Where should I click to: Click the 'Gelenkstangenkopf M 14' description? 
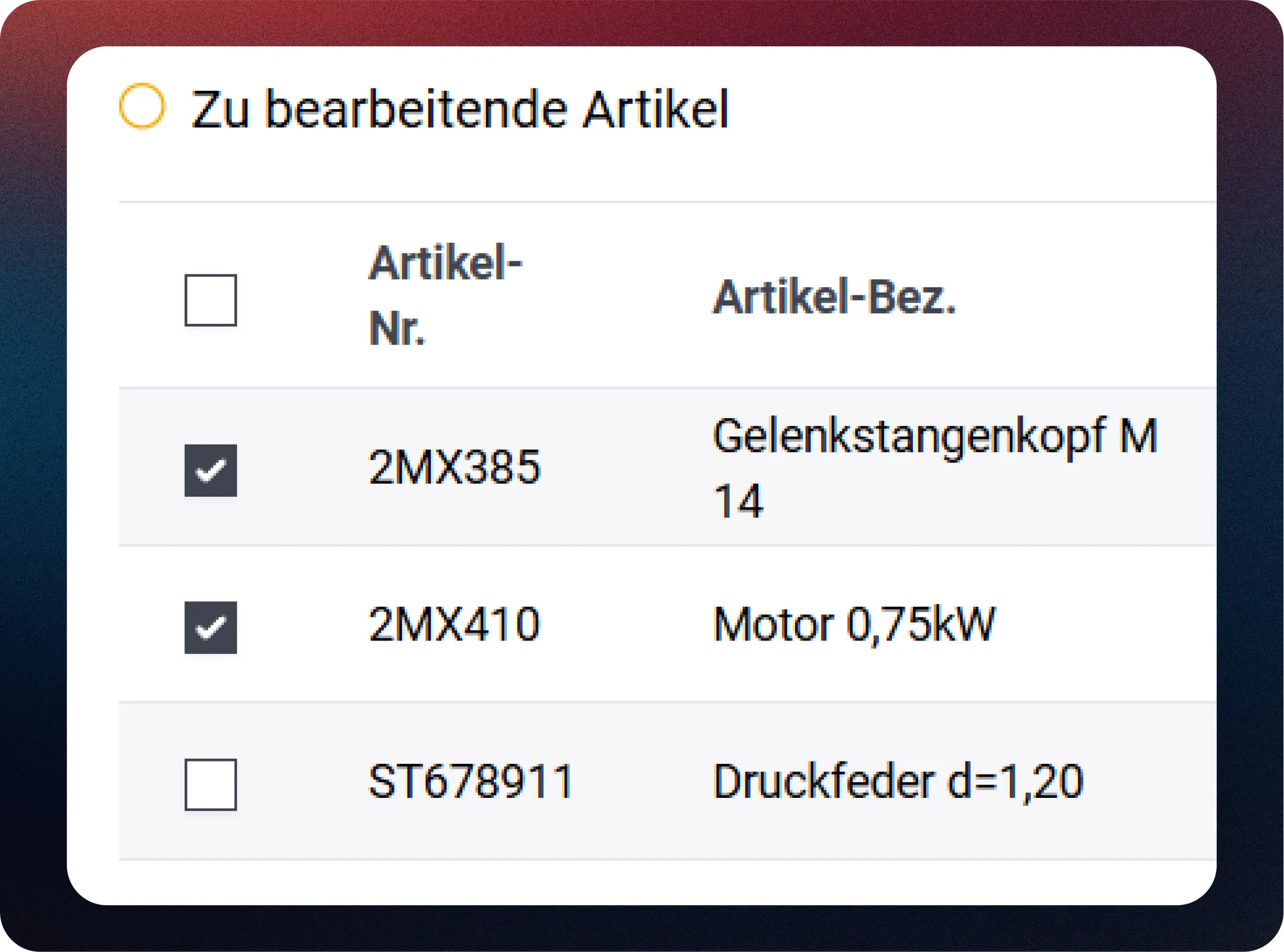pyautogui.click(x=934, y=468)
